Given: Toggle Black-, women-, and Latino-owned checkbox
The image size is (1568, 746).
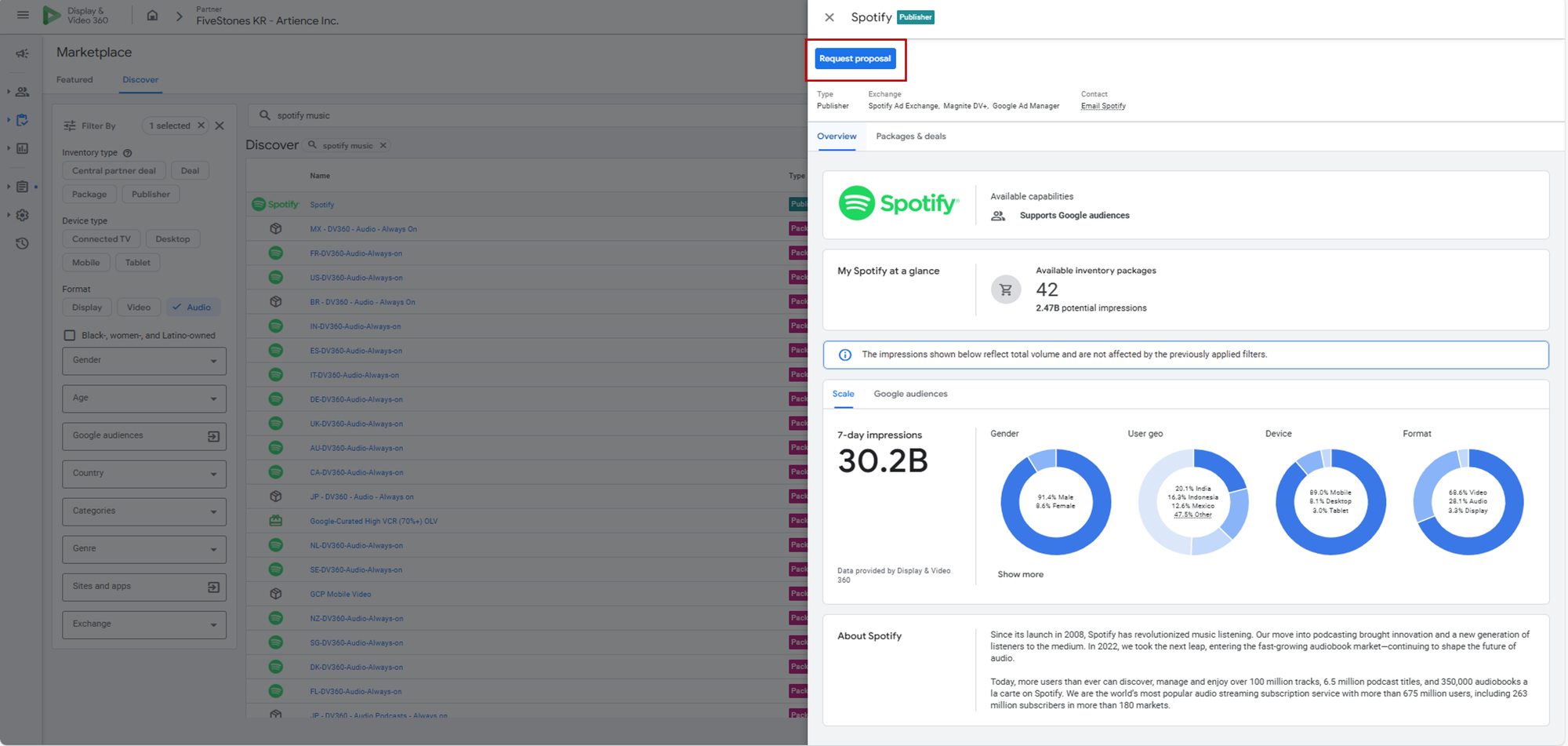Looking at the screenshot, I should click(70, 336).
